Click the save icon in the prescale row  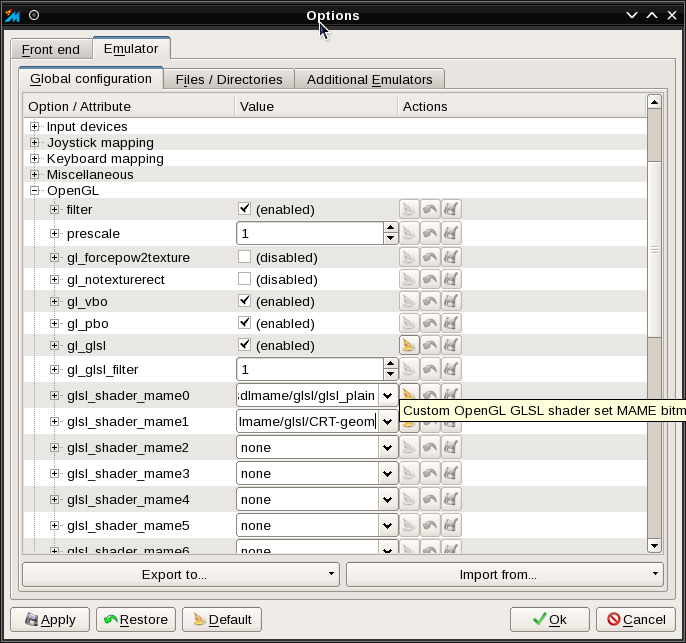pyautogui.click(x=451, y=233)
